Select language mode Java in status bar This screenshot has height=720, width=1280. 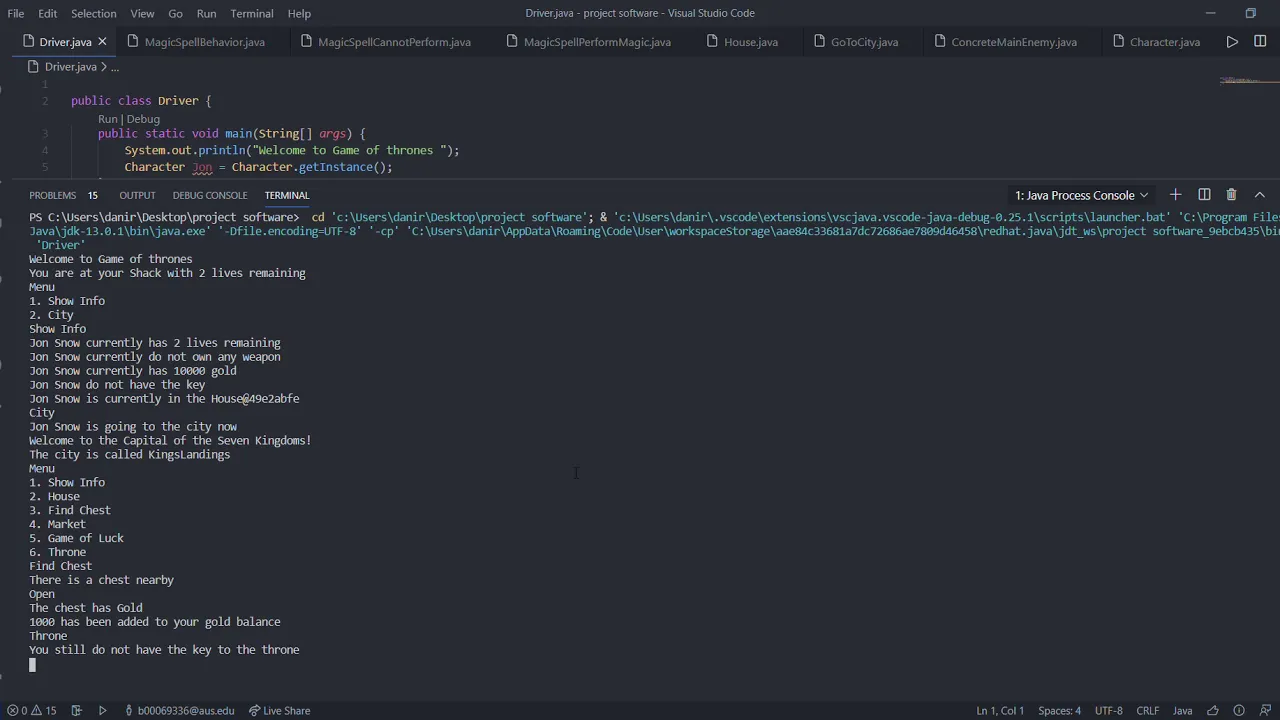(1182, 711)
